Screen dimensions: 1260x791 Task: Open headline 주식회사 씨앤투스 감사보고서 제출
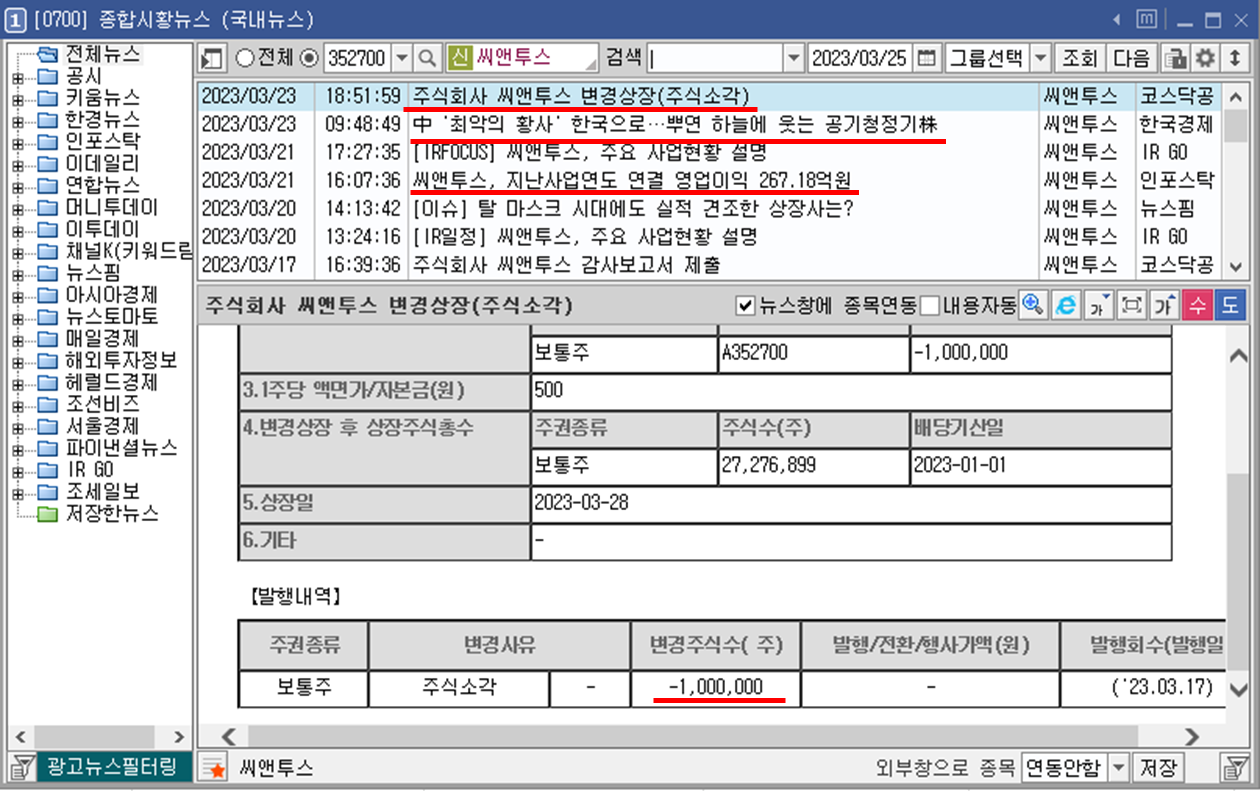coord(566,265)
